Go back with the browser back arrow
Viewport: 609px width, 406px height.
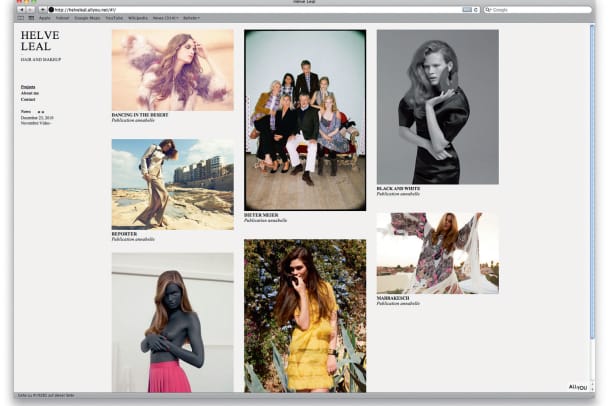coord(22,10)
